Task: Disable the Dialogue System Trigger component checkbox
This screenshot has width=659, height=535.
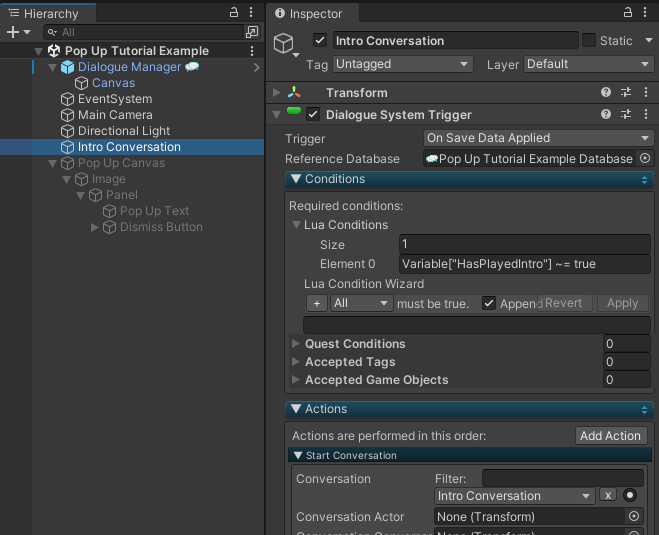Action: coord(313,114)
